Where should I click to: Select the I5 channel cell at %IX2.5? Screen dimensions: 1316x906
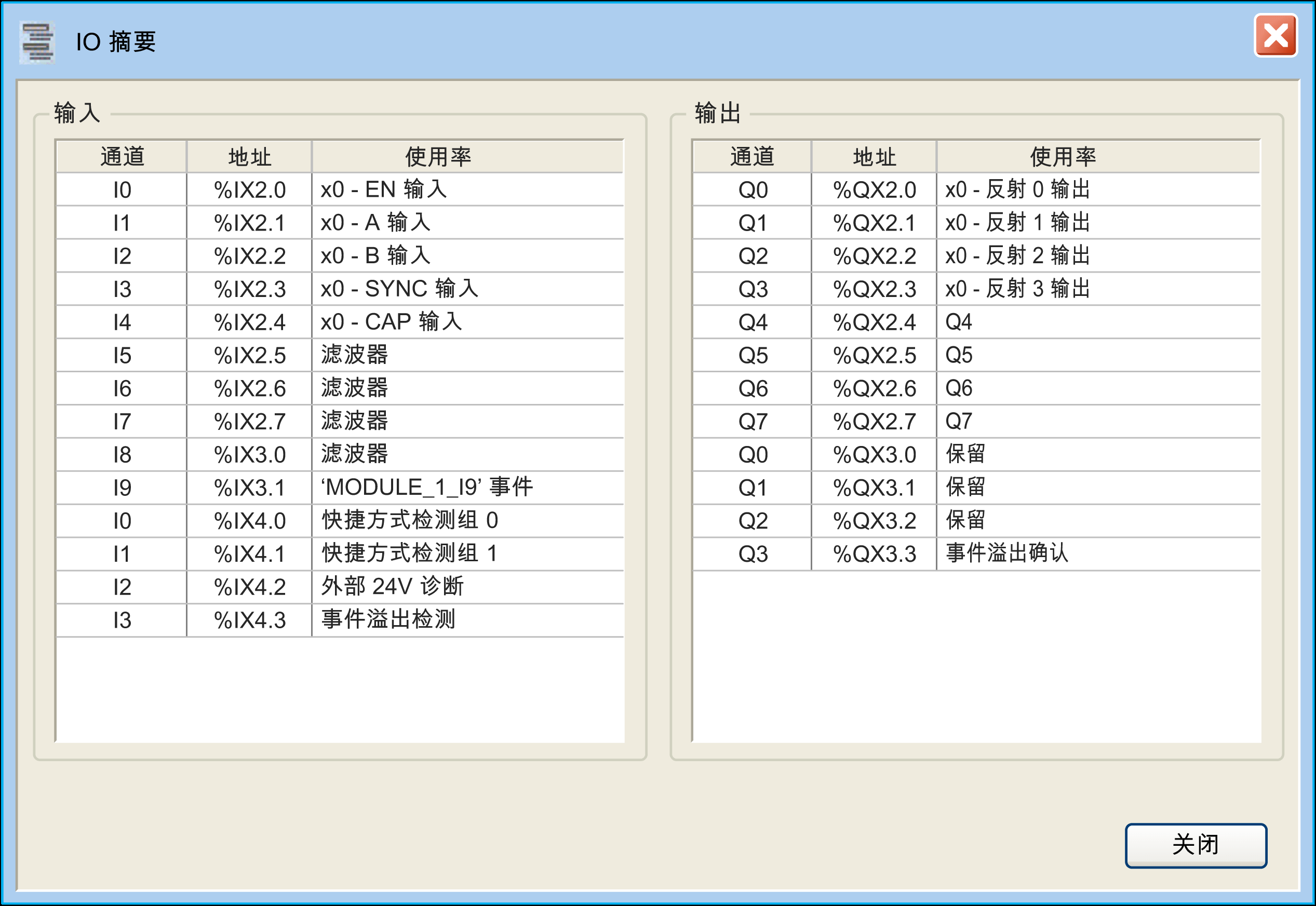tap(122, 355)
